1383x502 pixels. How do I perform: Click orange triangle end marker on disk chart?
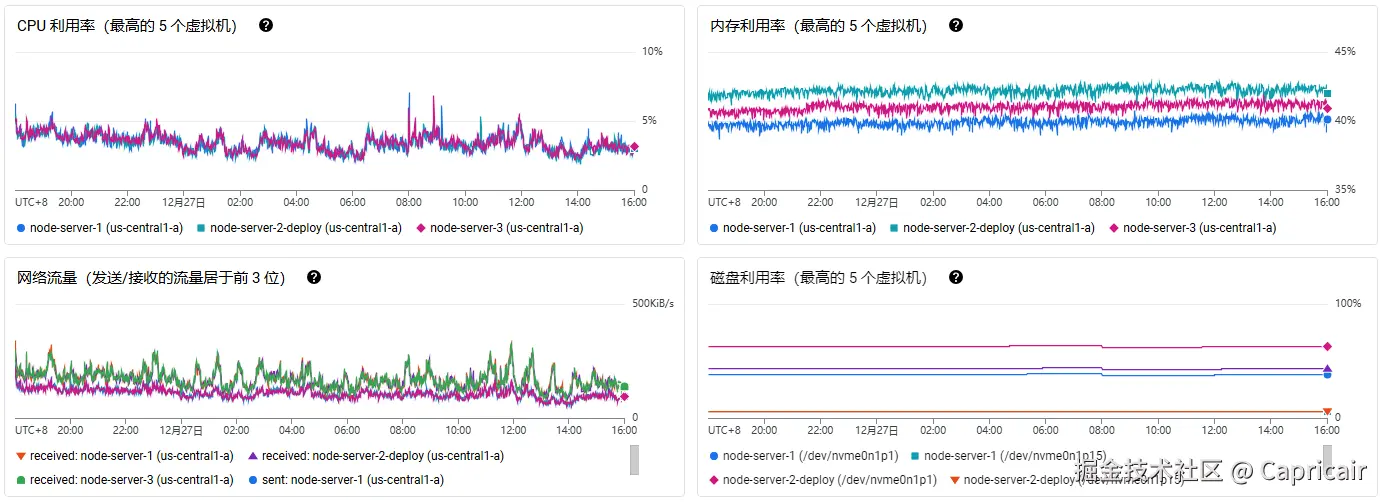(x=1327, y=411)
